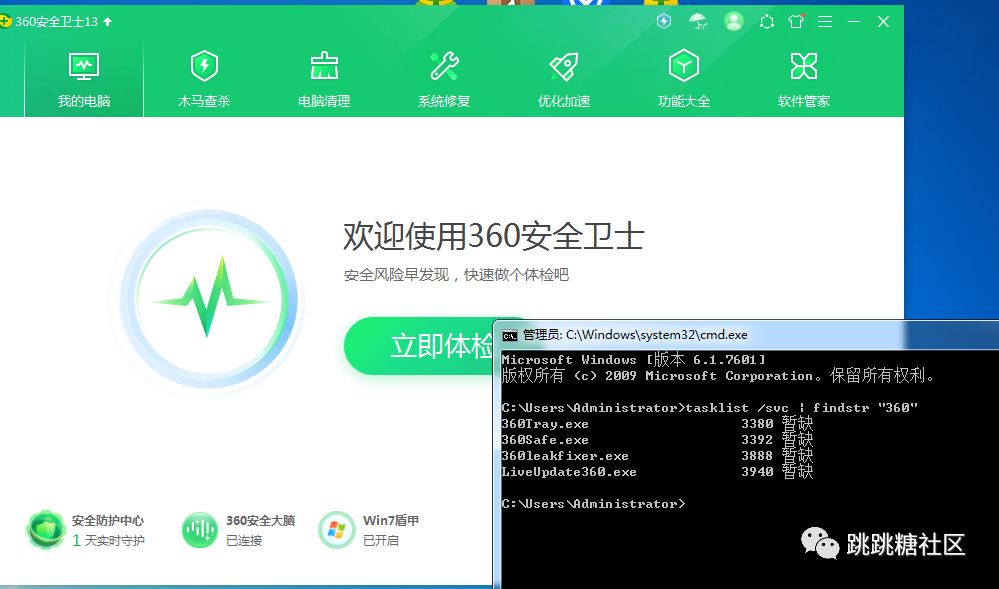The image size is (999, 589).
Task: Click PID 3380 in cmd output
Action: [758, 424]
